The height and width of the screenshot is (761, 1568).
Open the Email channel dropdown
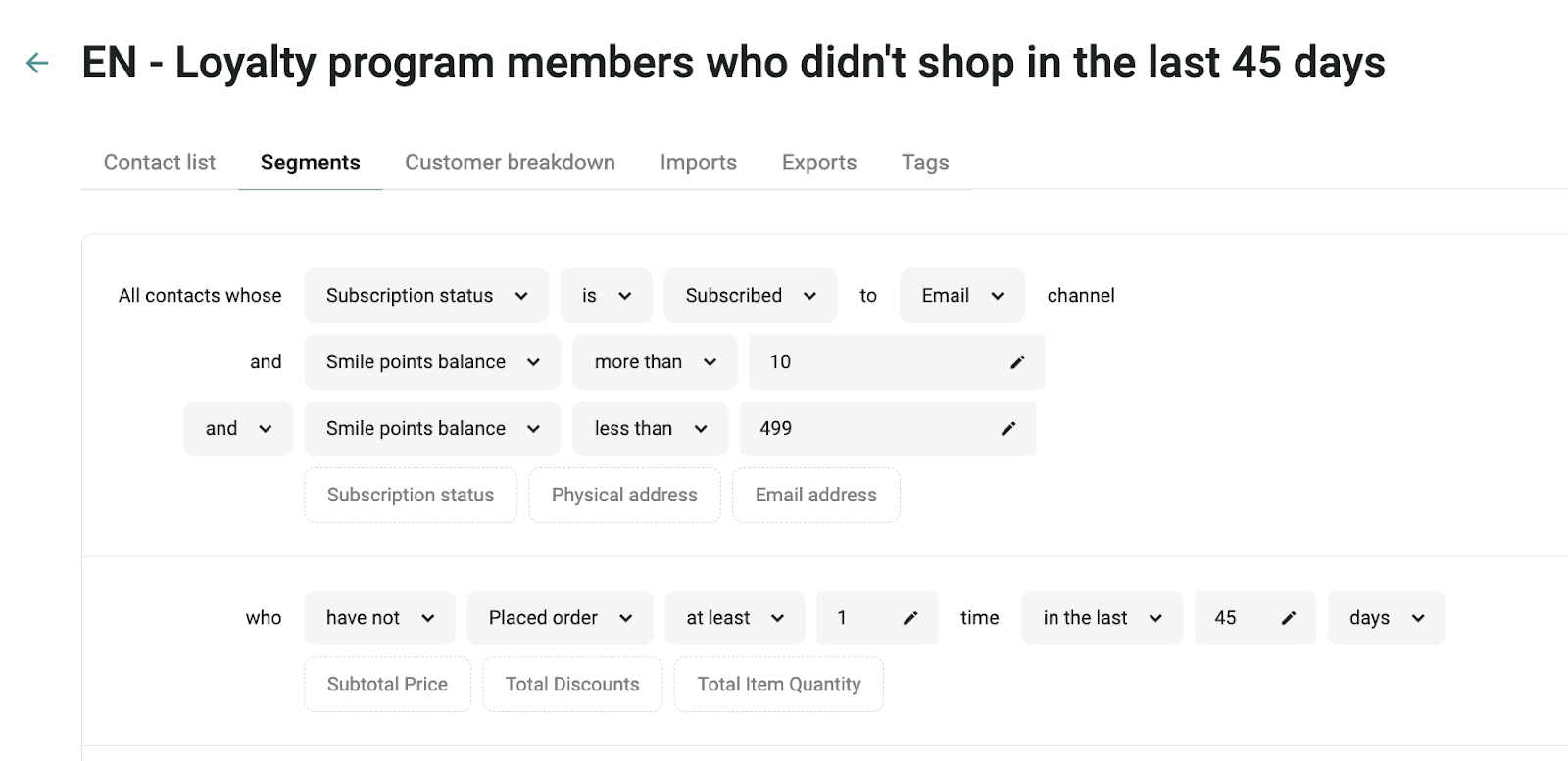pyautogui.click(x=962, y=296)
